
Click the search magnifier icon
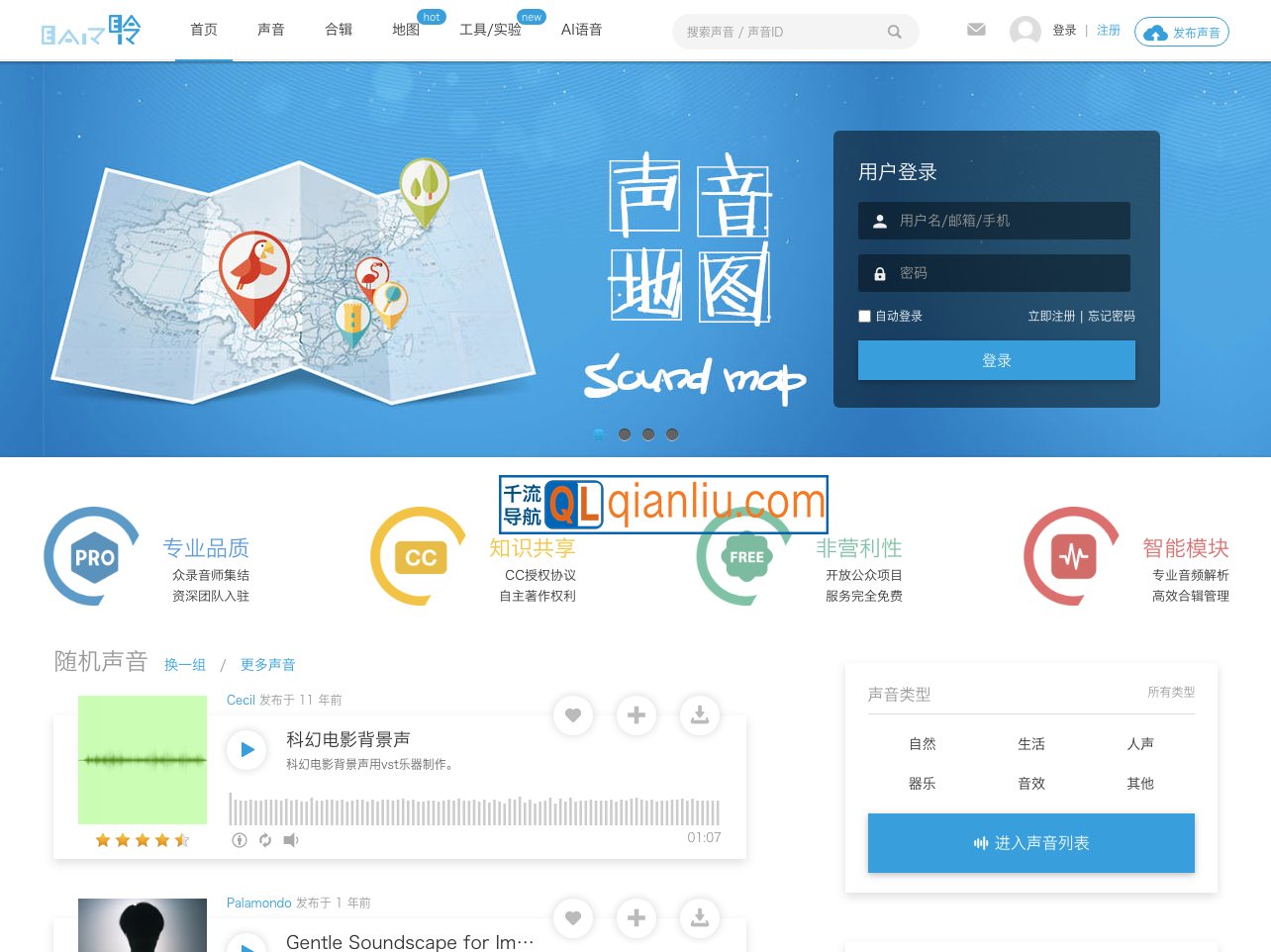(894, 32)
